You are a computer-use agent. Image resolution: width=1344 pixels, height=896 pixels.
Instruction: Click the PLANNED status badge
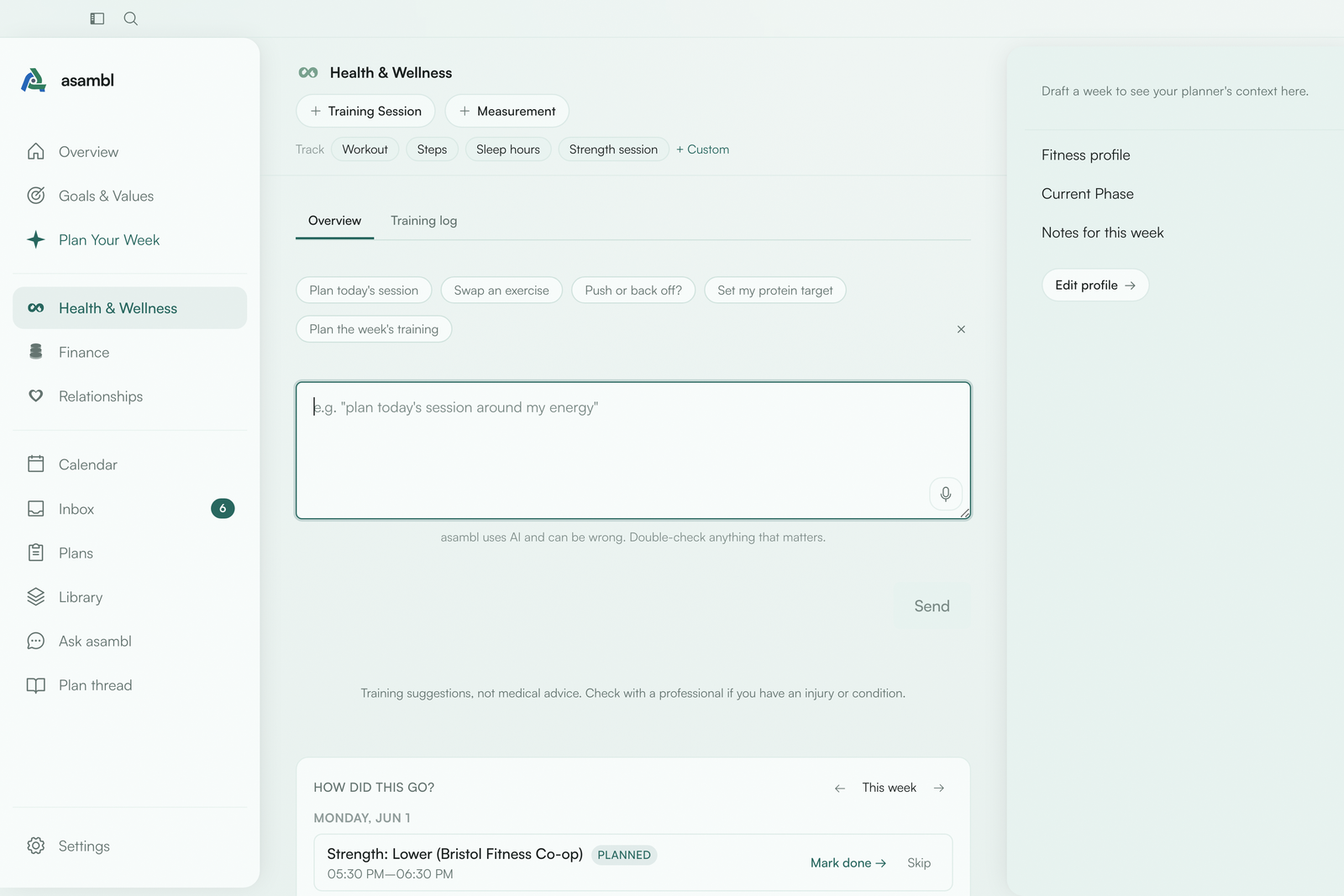[x=624, y=855]
